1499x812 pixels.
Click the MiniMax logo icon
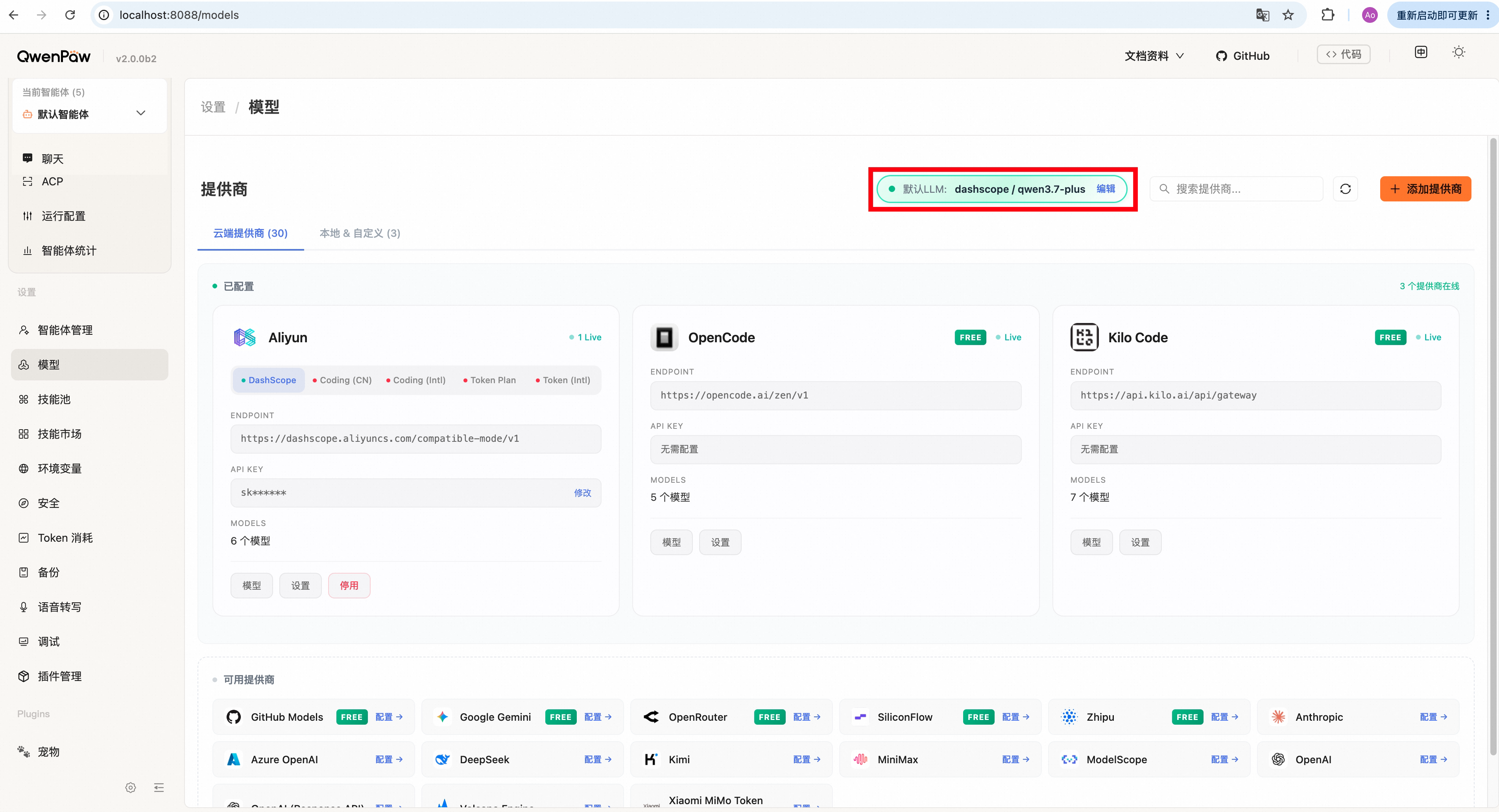(x=860, y=760)
